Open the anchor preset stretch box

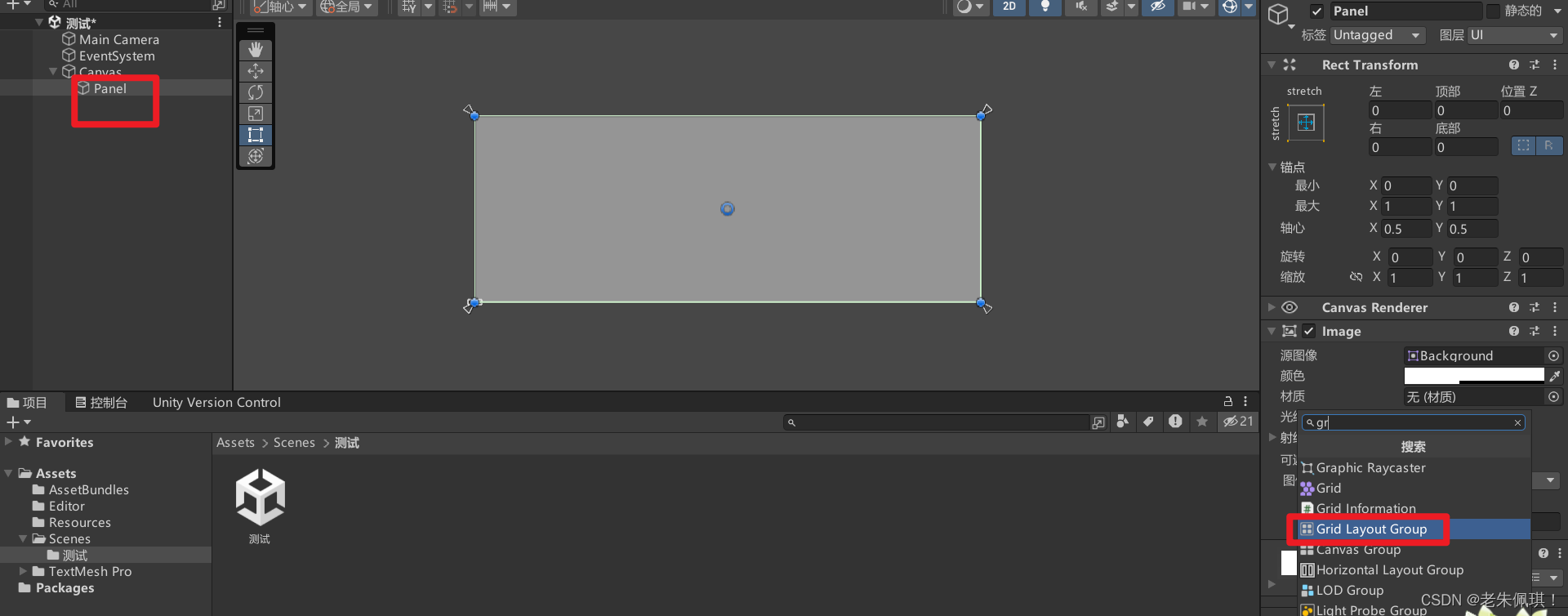1306,123
